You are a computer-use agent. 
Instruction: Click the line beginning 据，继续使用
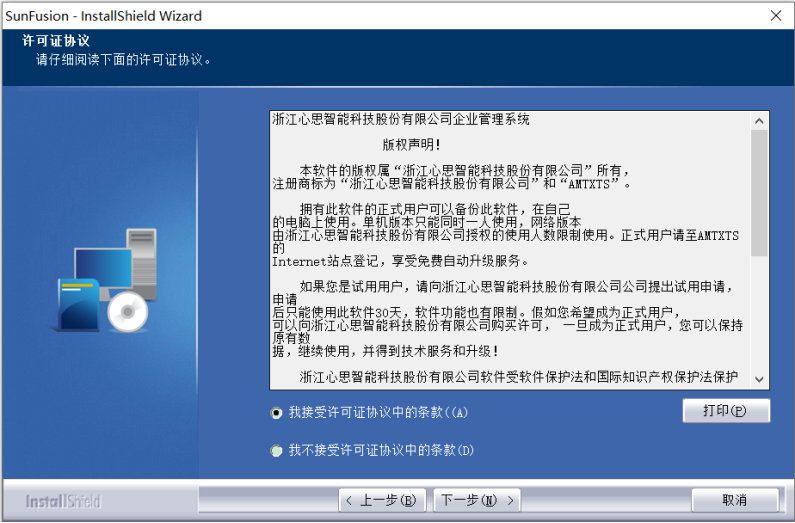pos(385,351)
